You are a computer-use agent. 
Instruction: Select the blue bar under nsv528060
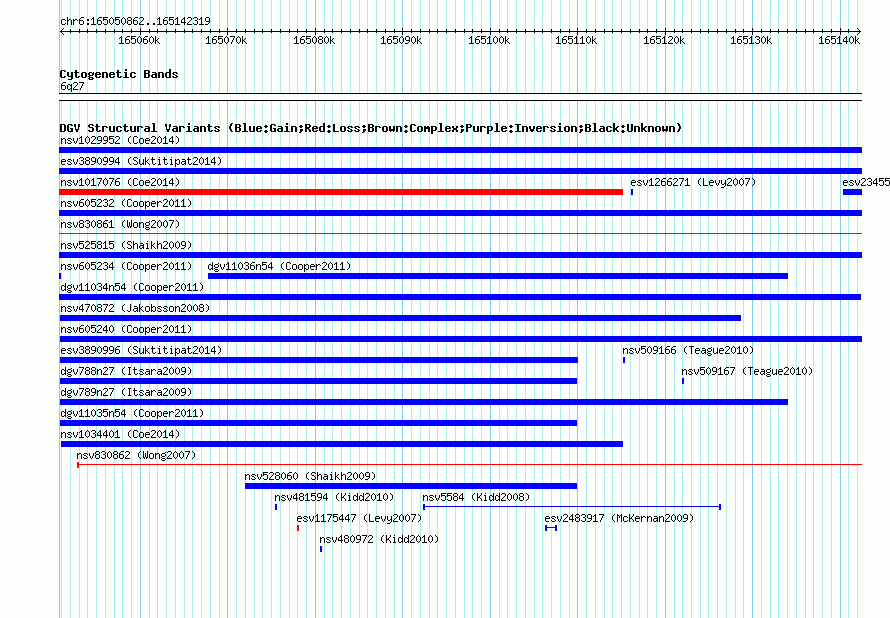tap(411, 486)
